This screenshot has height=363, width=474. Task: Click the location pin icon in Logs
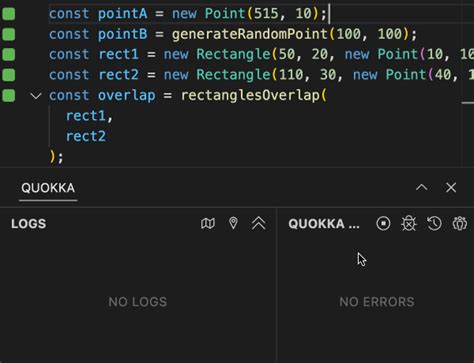pos(233,223)
